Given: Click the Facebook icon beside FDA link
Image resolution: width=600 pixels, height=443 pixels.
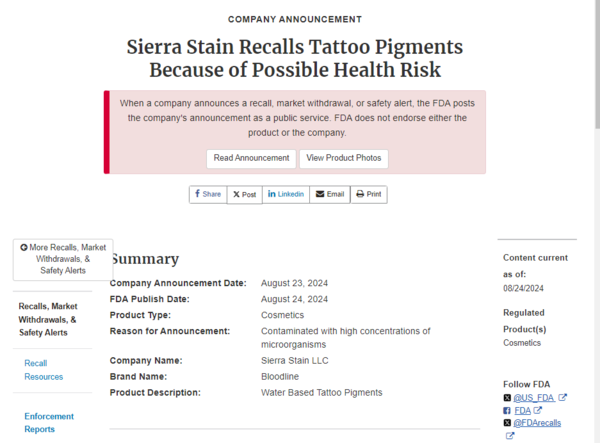Looking at the screenshot, I should (x=508, y=411).
